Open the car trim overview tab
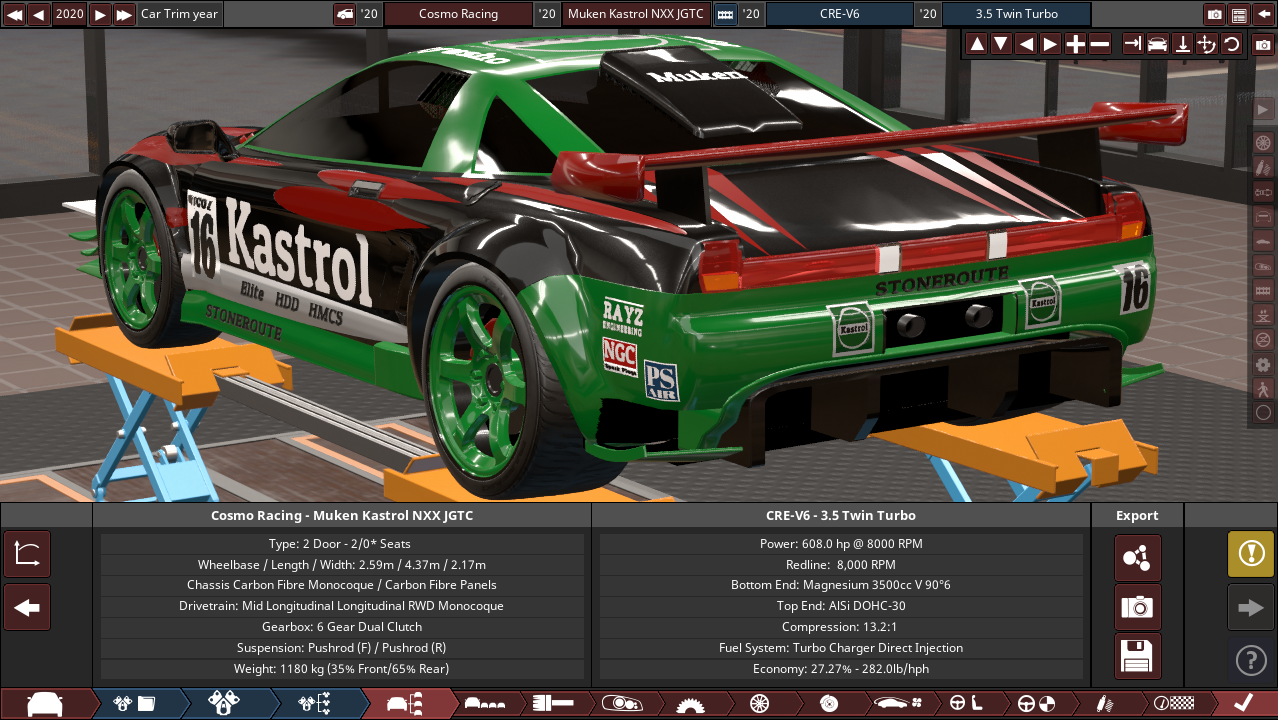 click(x=406, y=704)
